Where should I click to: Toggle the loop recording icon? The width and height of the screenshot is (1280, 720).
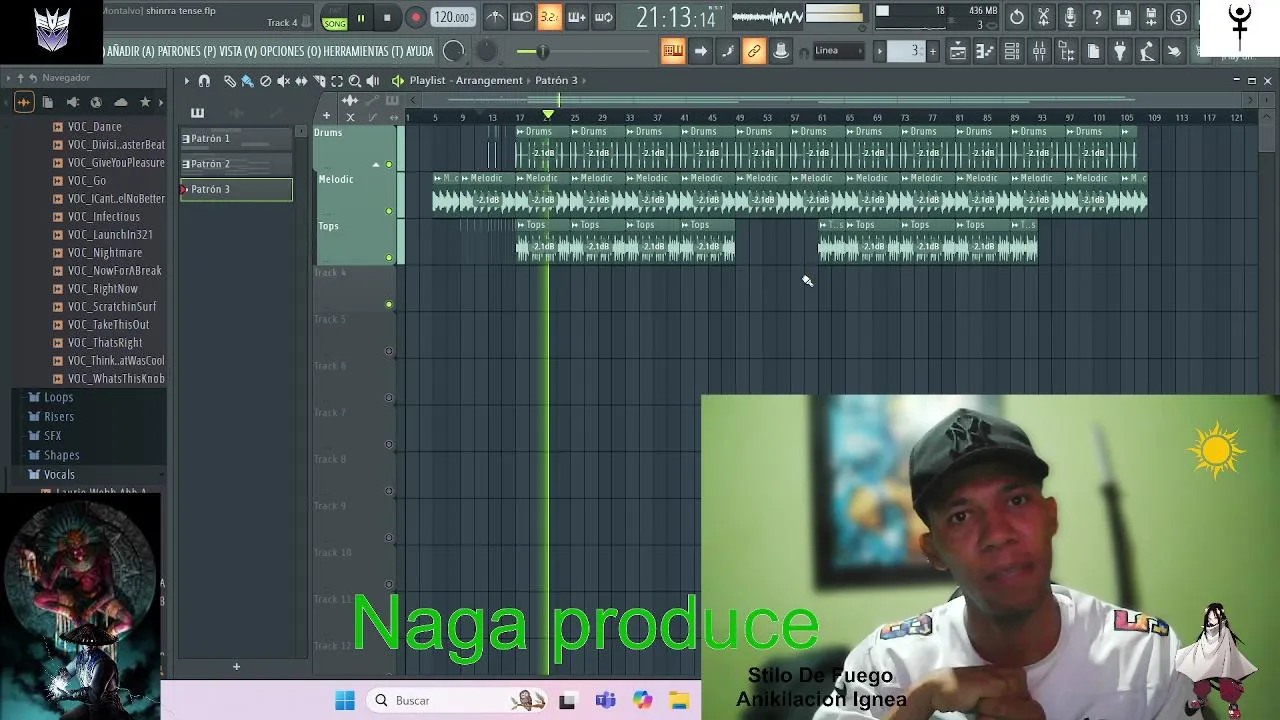[603, 17]
